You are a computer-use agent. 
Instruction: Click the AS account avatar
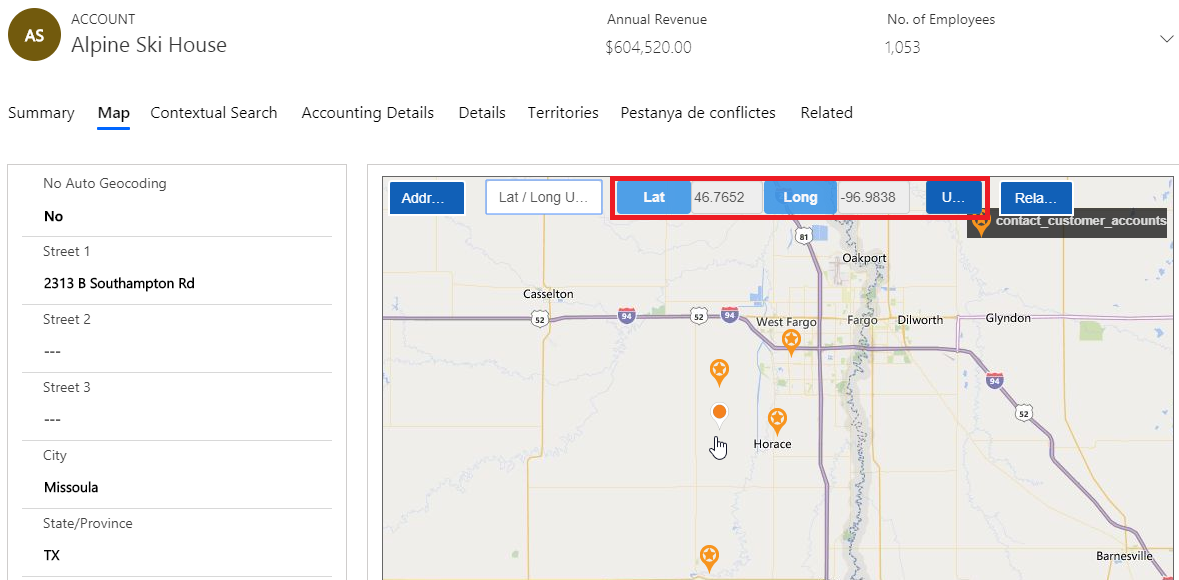34,35
